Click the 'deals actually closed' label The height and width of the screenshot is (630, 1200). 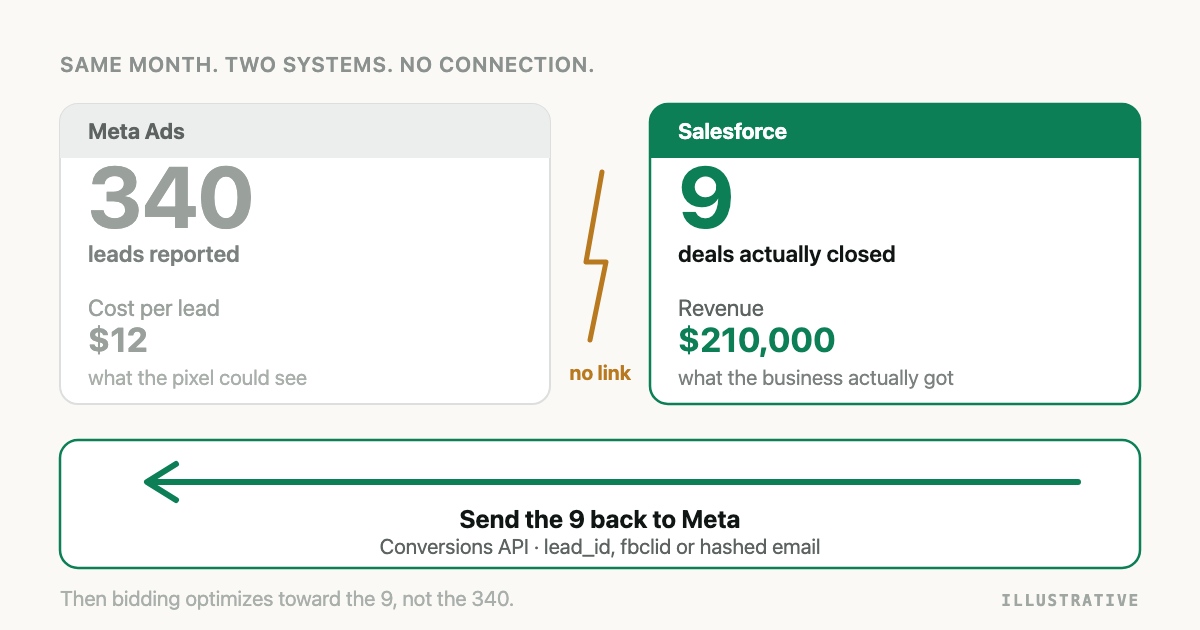point(787,254)
